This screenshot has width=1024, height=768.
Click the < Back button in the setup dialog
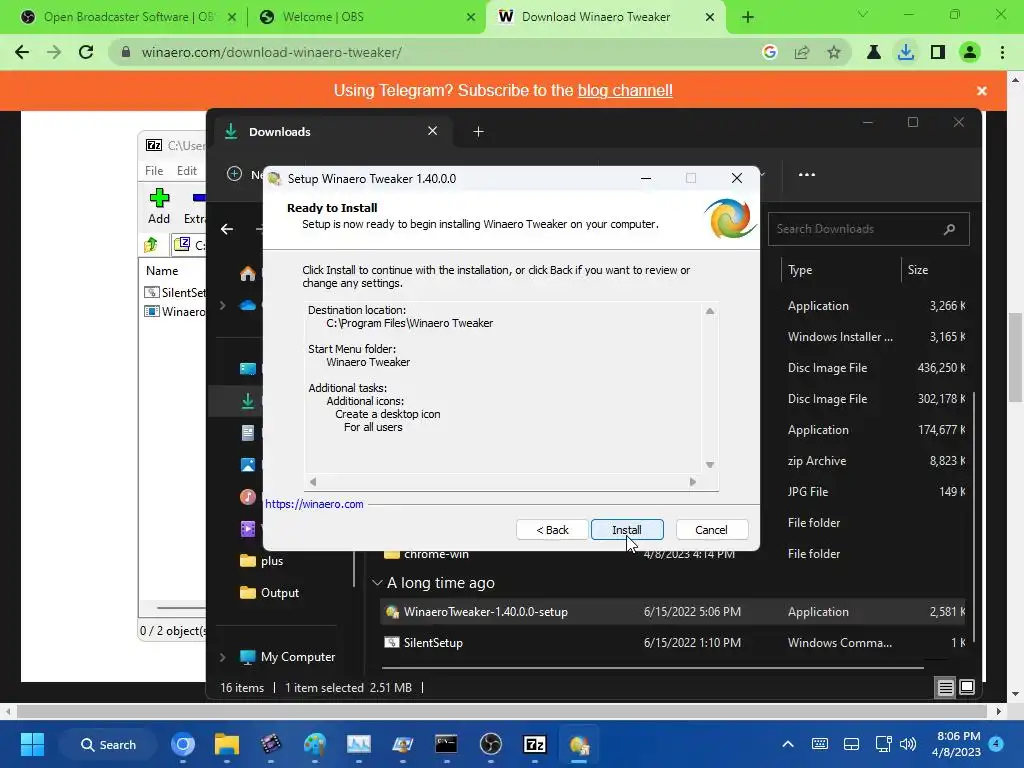click(552, 530)
